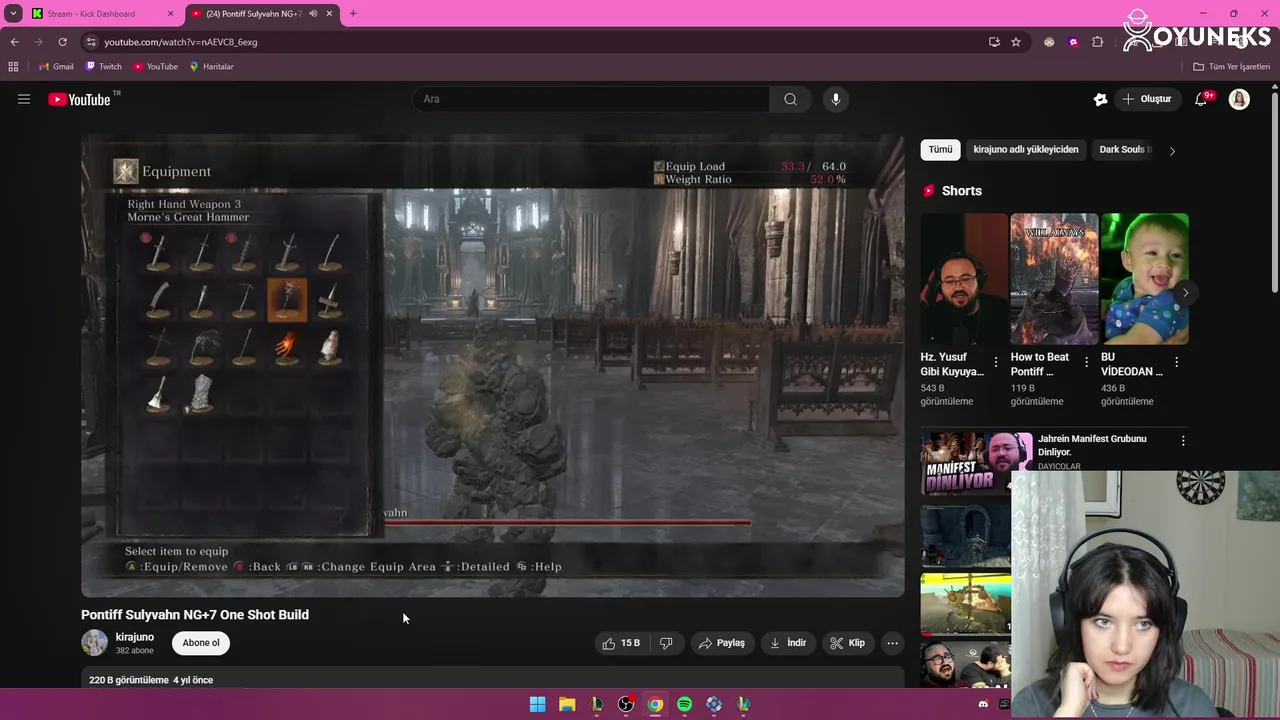Image resolution: width=1280 pixels, height=720 pixels.
Task: Open the BU VİDEODAN short thumbnail
Action: 1145,279
